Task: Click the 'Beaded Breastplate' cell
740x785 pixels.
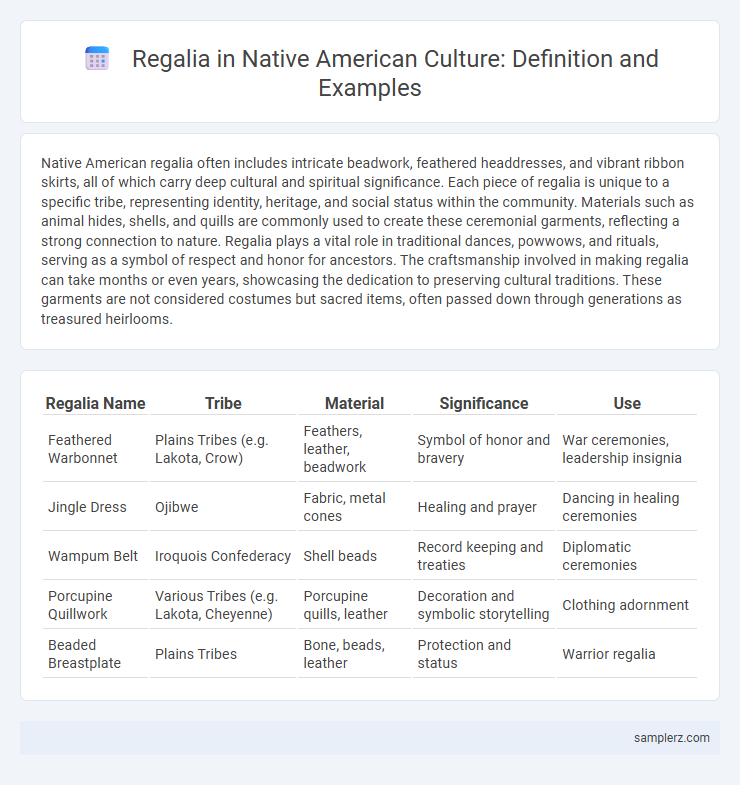Action: [96, 654]
